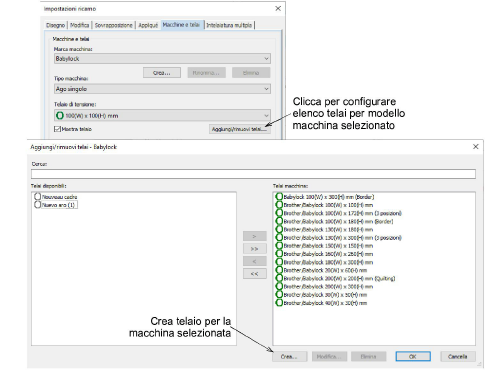Select the last machine hoop row, 40(W) x 30(H)

[x=321, y=303]
